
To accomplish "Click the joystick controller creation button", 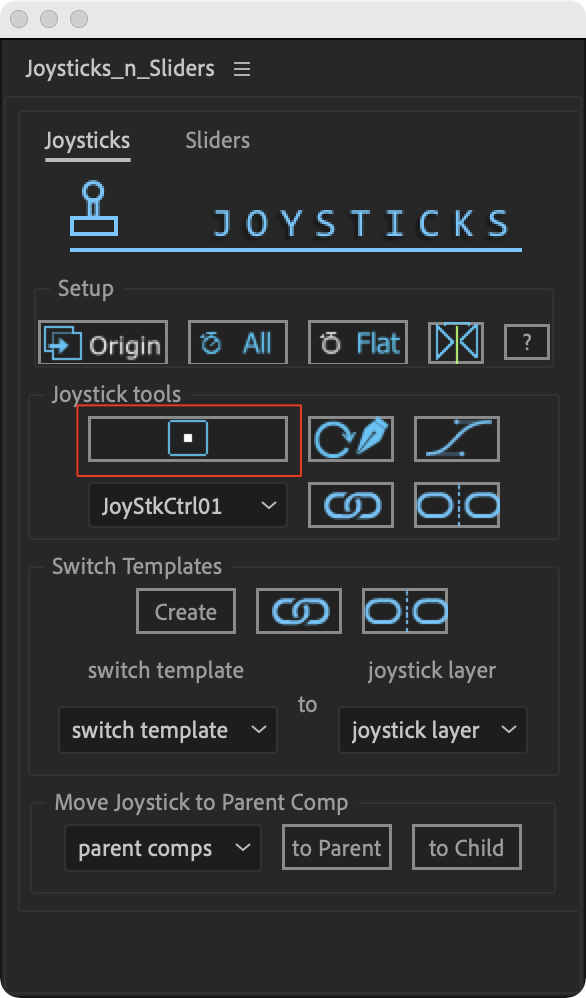I will [188, 439].
